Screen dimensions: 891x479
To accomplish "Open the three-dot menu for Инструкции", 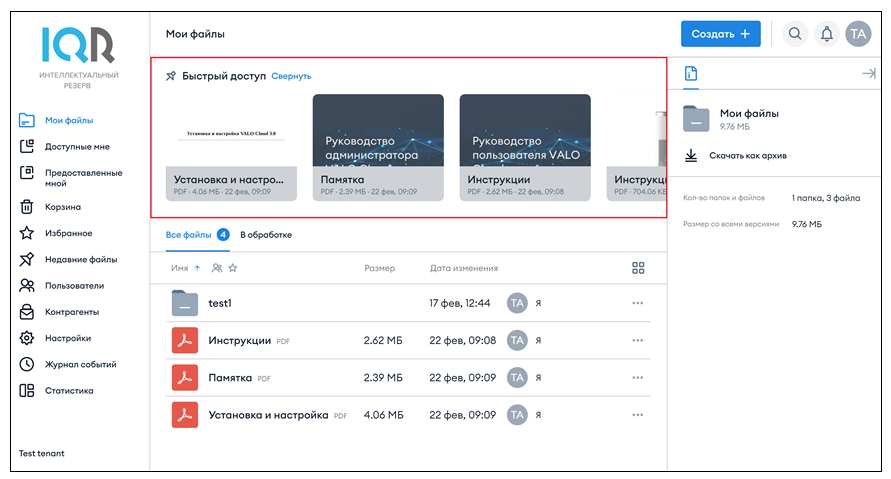I will (x=638, y=340).
